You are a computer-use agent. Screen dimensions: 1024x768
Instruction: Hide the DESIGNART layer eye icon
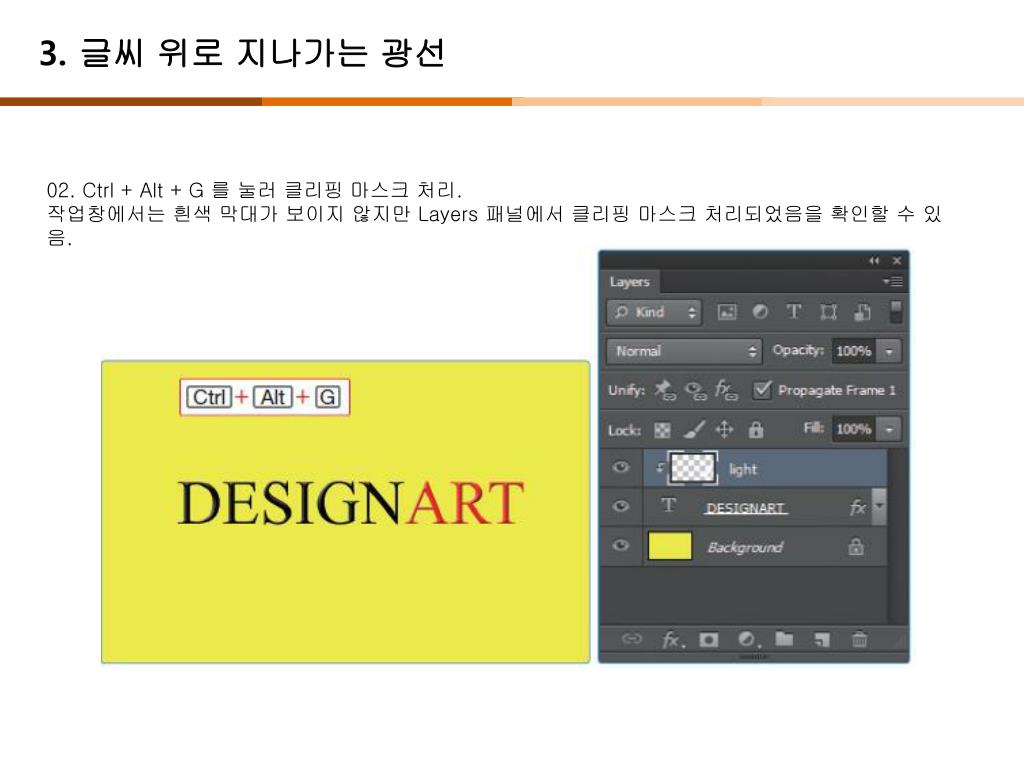(621, 506)
